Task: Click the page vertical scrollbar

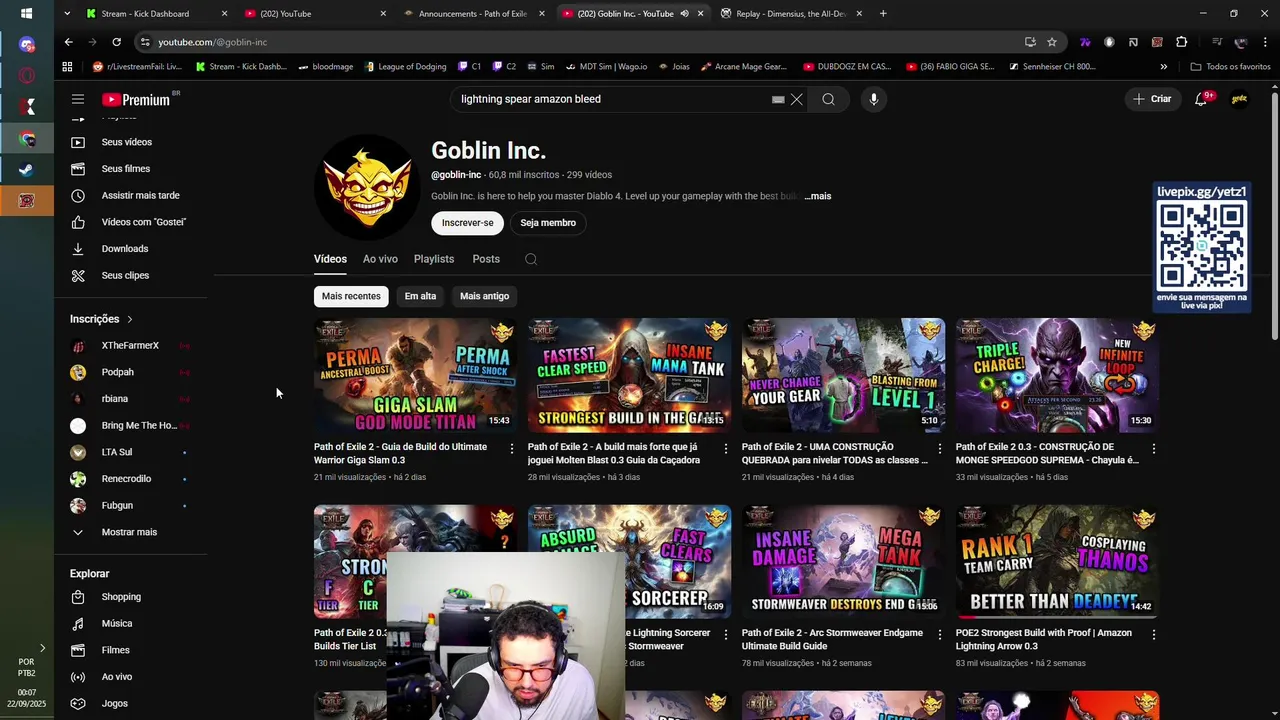Action: [x=1274, y=215]
